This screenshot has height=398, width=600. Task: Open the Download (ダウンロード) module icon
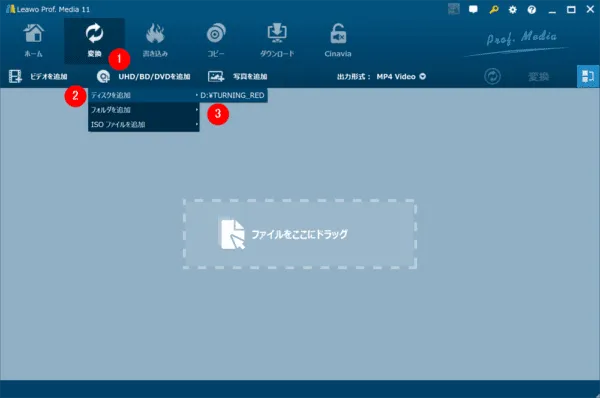pos(277,33)
